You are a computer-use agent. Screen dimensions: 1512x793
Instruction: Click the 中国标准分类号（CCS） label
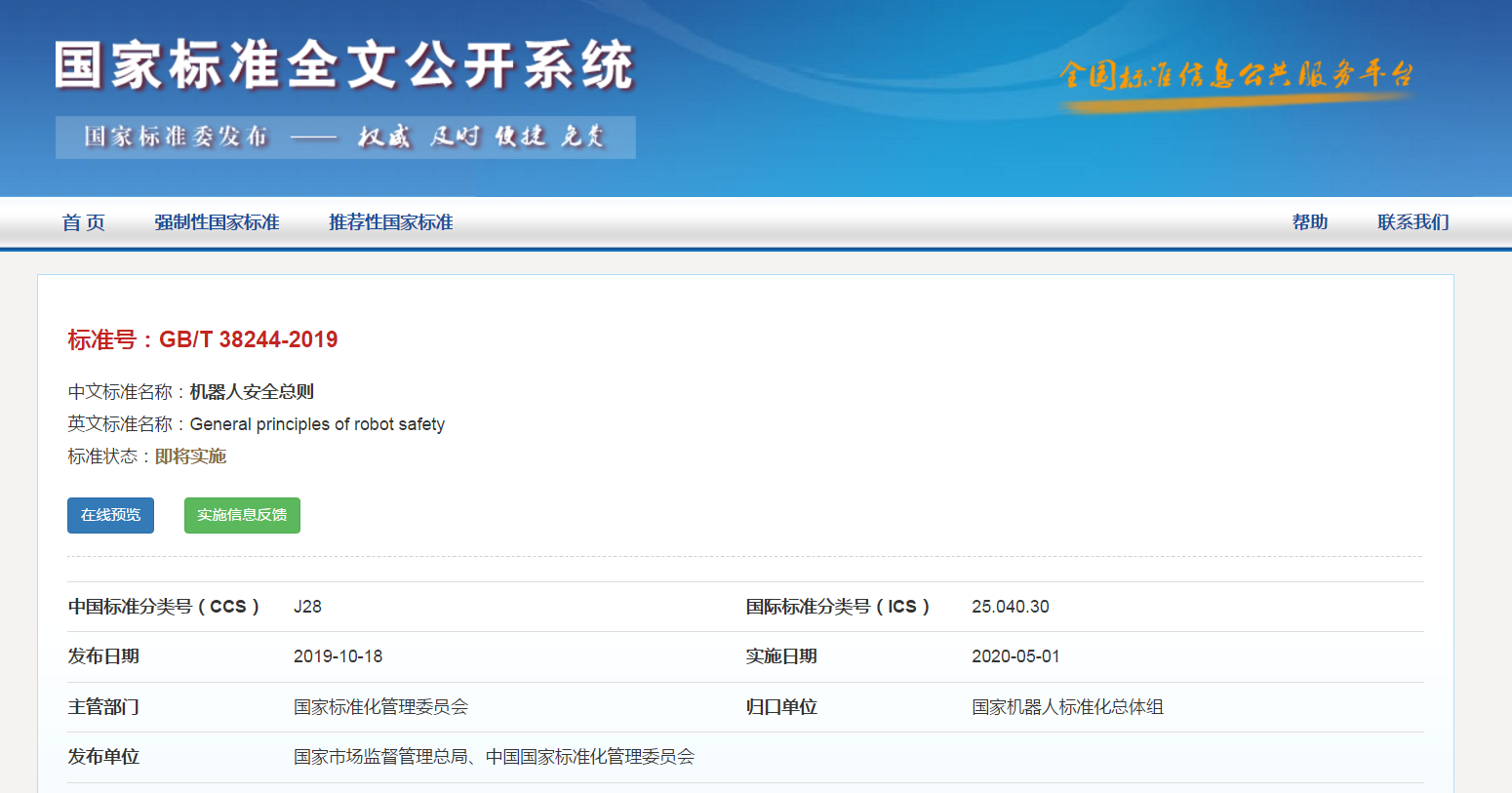pos(164,607)
